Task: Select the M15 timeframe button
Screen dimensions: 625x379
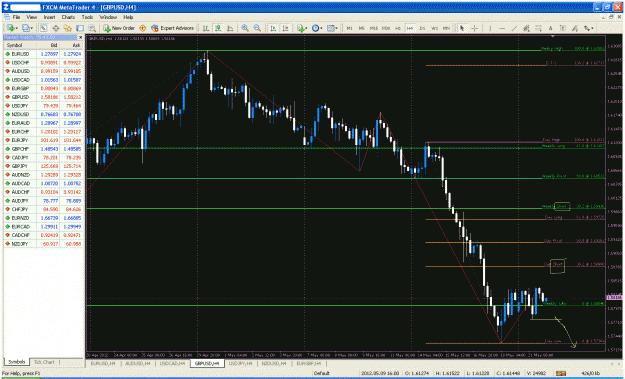Action: (x=374, y=28)
